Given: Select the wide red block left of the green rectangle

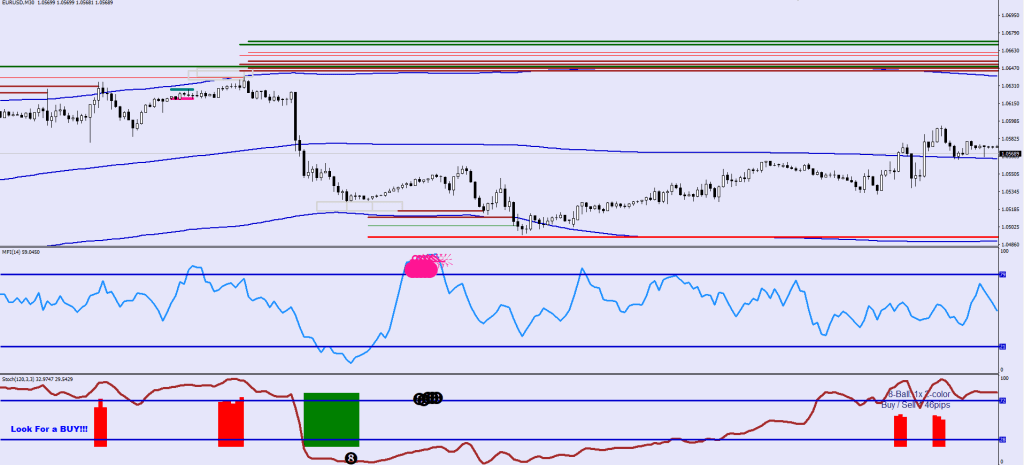Looking at the screenshot, I should pos(231,424).
